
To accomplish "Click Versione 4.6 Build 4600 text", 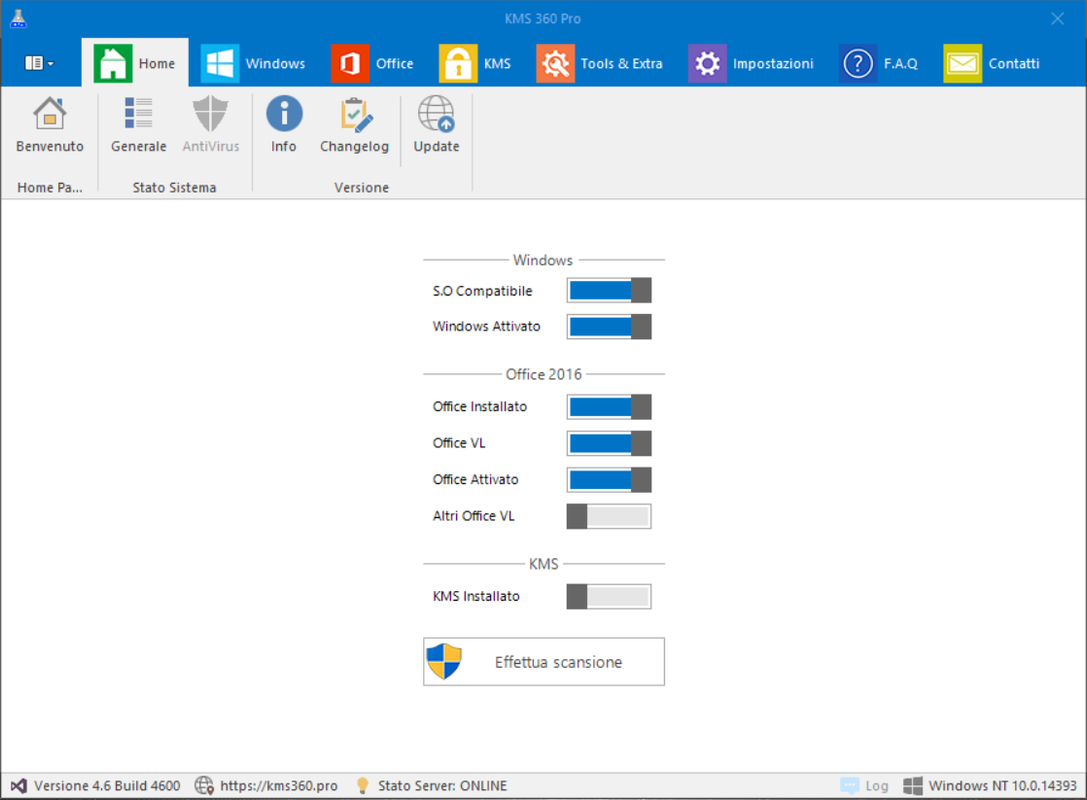I will [x=107, y=785].
